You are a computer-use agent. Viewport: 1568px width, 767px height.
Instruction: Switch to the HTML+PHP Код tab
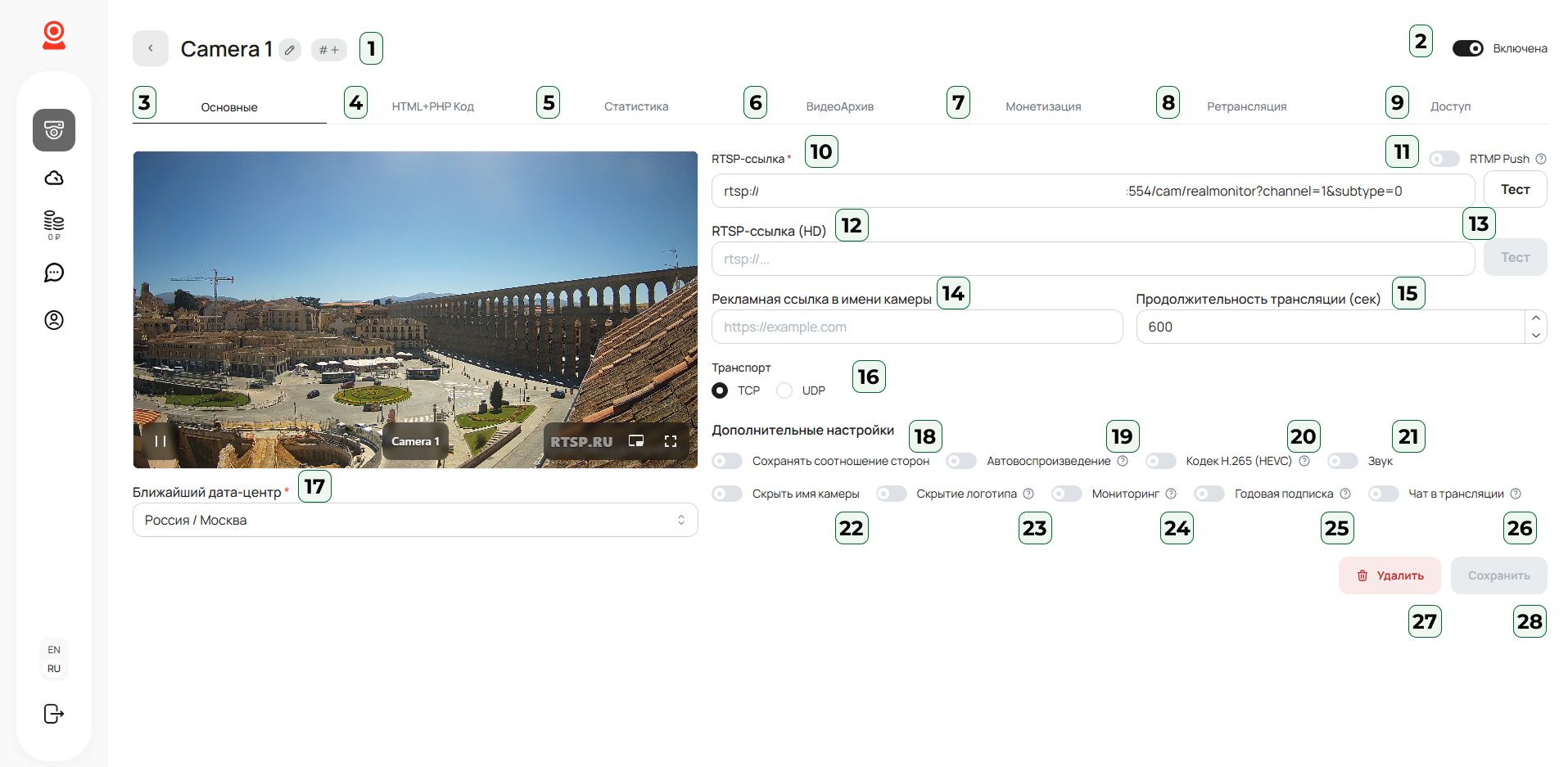433,106
